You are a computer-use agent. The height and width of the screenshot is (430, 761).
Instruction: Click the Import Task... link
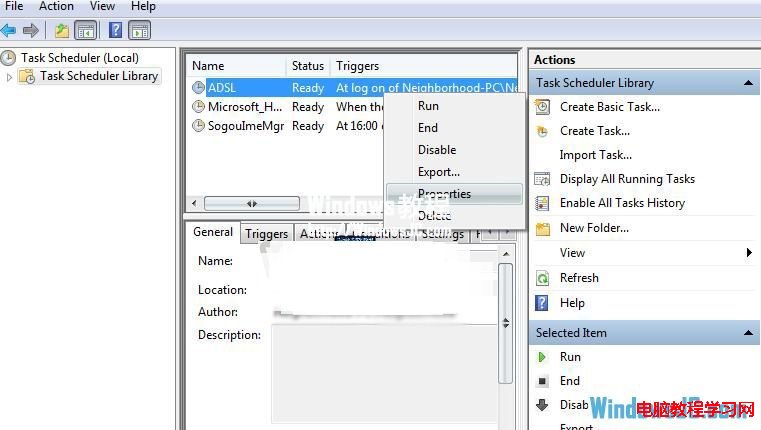595,155
